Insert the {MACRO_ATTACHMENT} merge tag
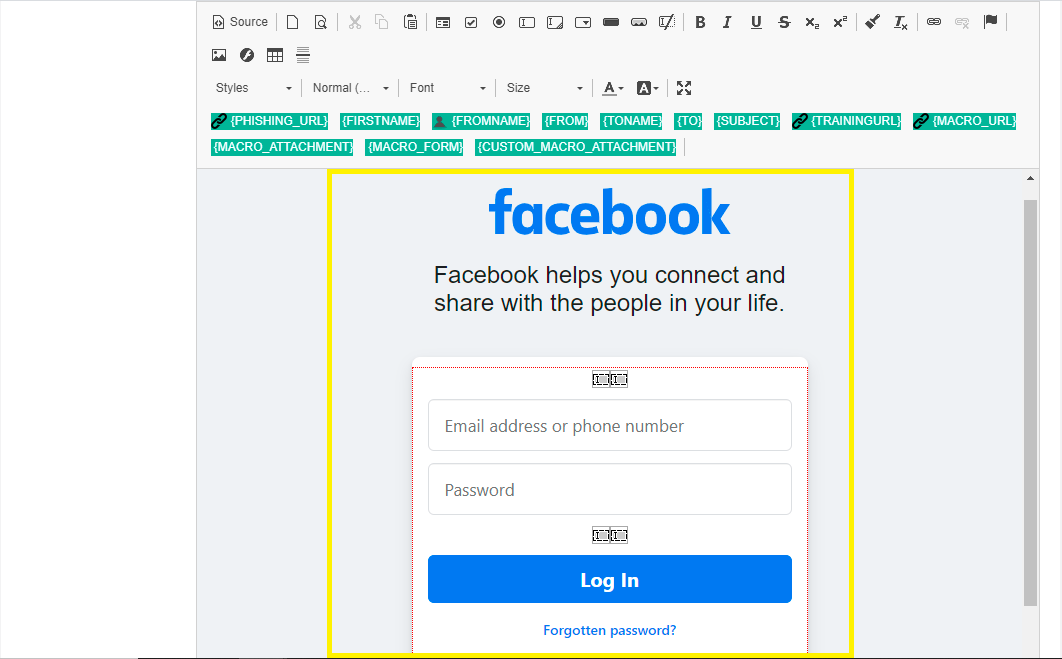This screenshot has height=659, width=1062. (282, 147)
